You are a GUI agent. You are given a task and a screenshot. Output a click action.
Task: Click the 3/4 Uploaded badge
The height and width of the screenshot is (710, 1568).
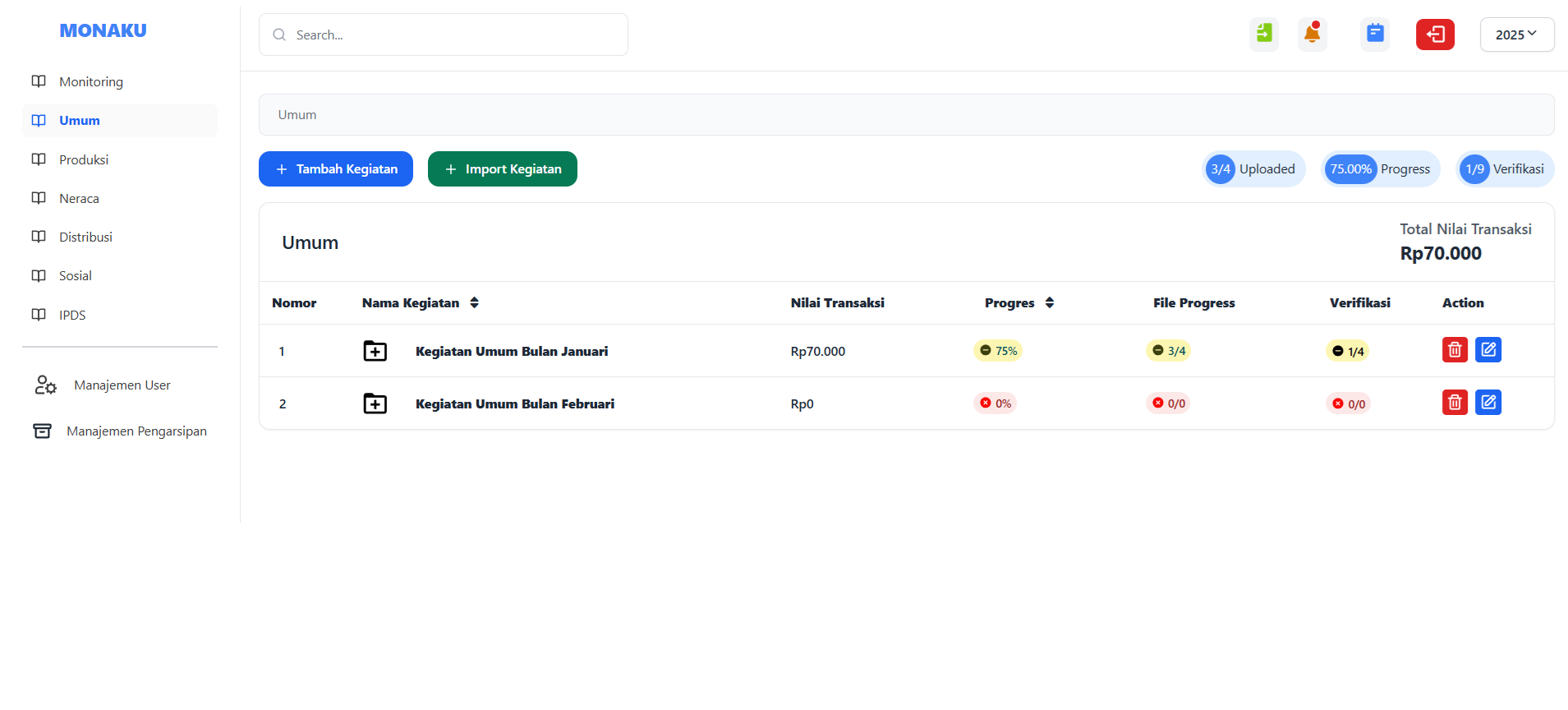tap(1253, 169)
